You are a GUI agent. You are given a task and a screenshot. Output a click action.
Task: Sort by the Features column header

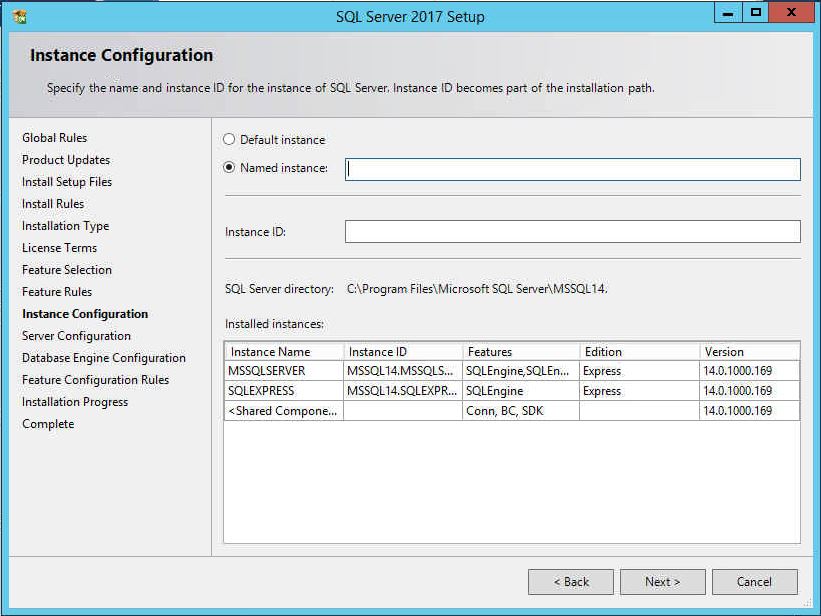[520, 351]
